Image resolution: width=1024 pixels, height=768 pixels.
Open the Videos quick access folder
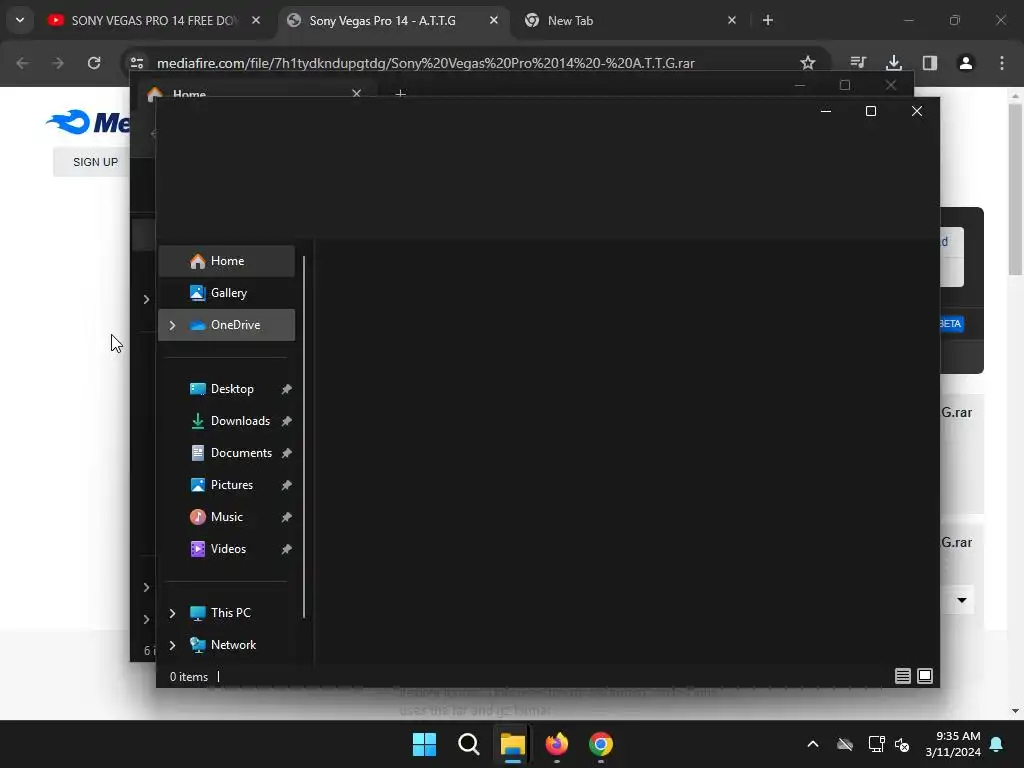click(228, 549)
